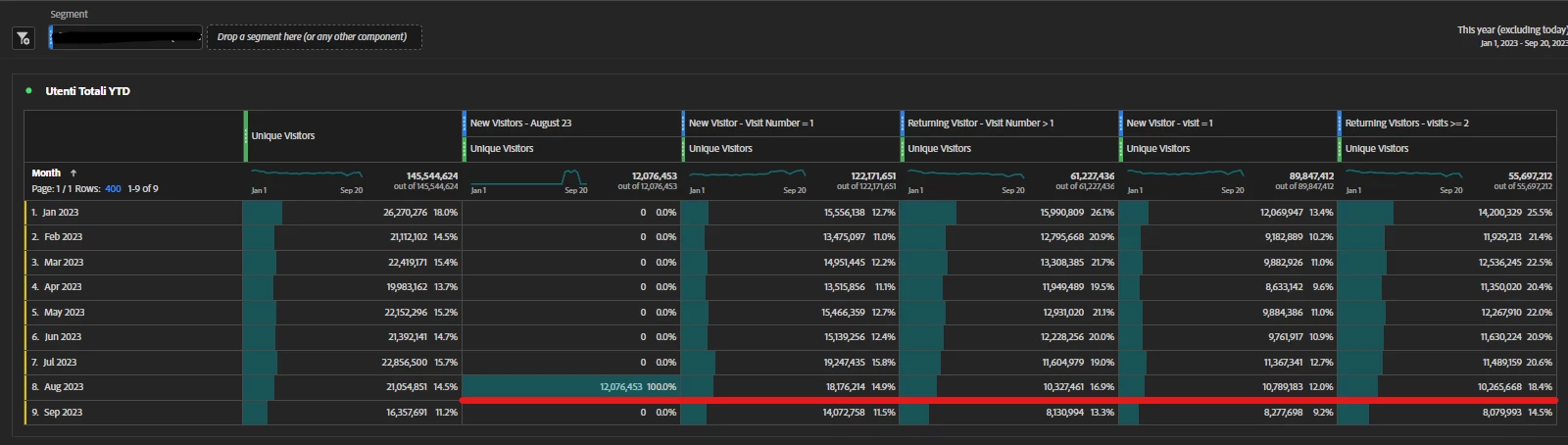
Task: Click the sparkline beside total 12,076,453
Action: click(529, 176)
